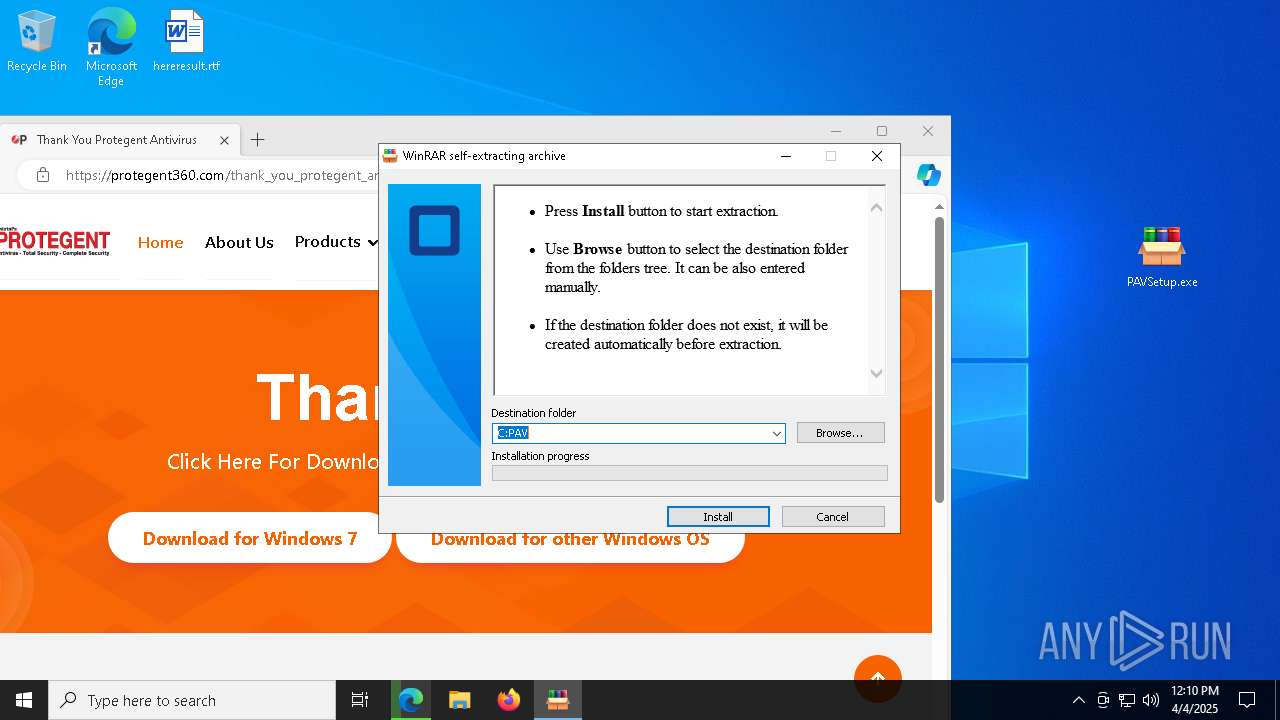Click the Copilot icon in Edge
Screen dimensions: 1280x720
click(929, 175)
